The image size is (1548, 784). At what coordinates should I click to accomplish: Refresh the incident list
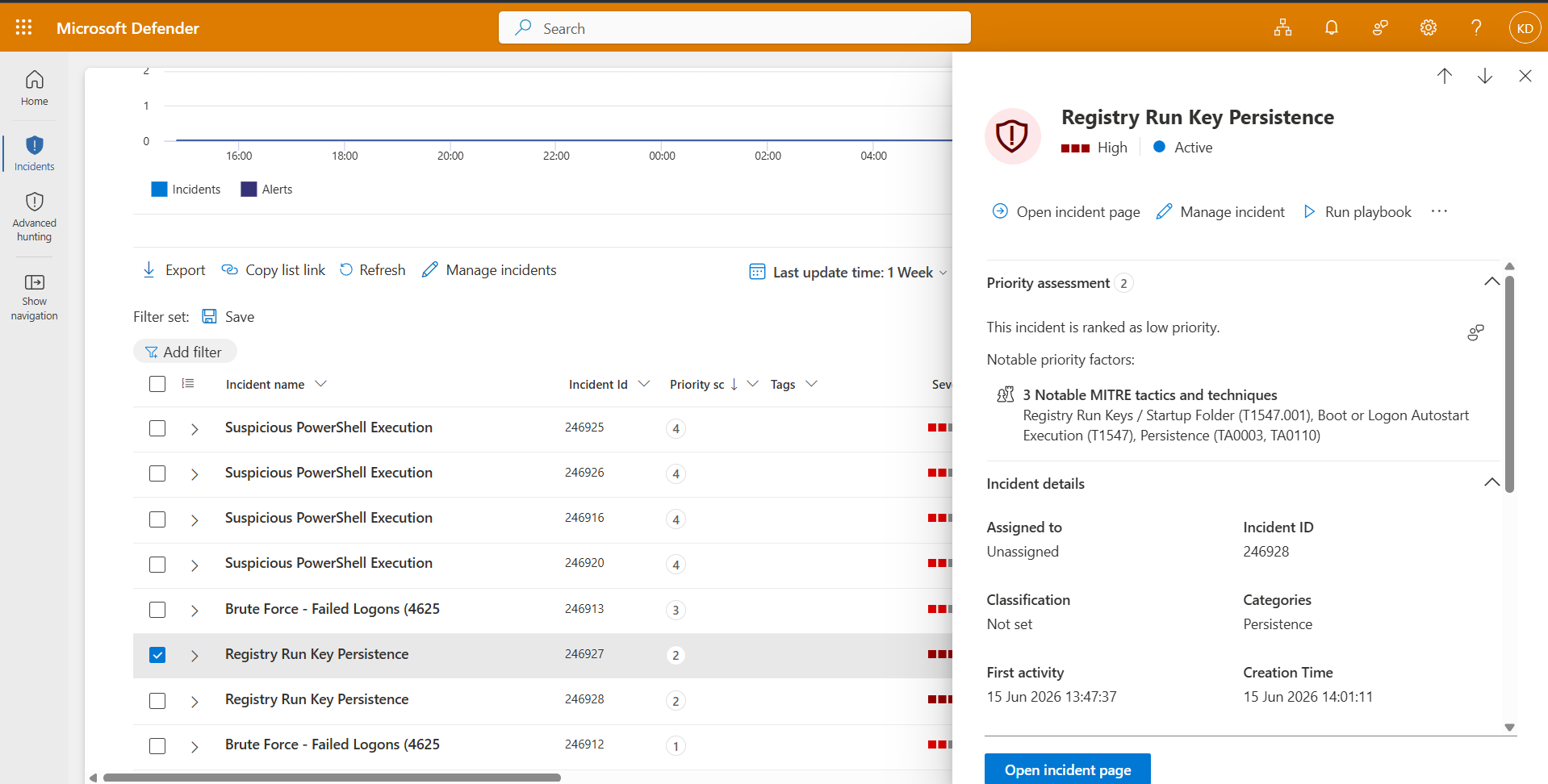(x=372, y=270)
